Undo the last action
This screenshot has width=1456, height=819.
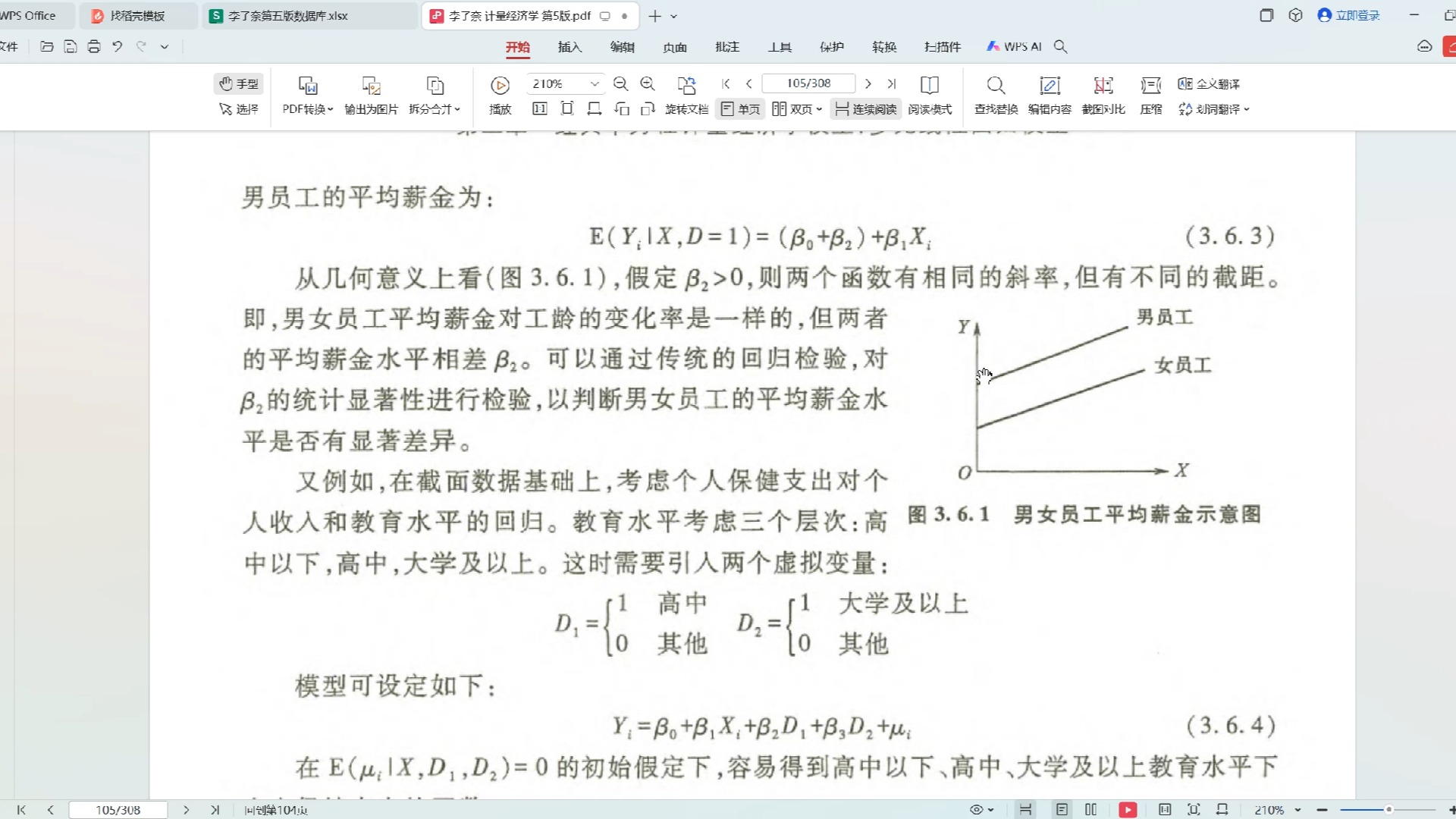click(118, 47)
